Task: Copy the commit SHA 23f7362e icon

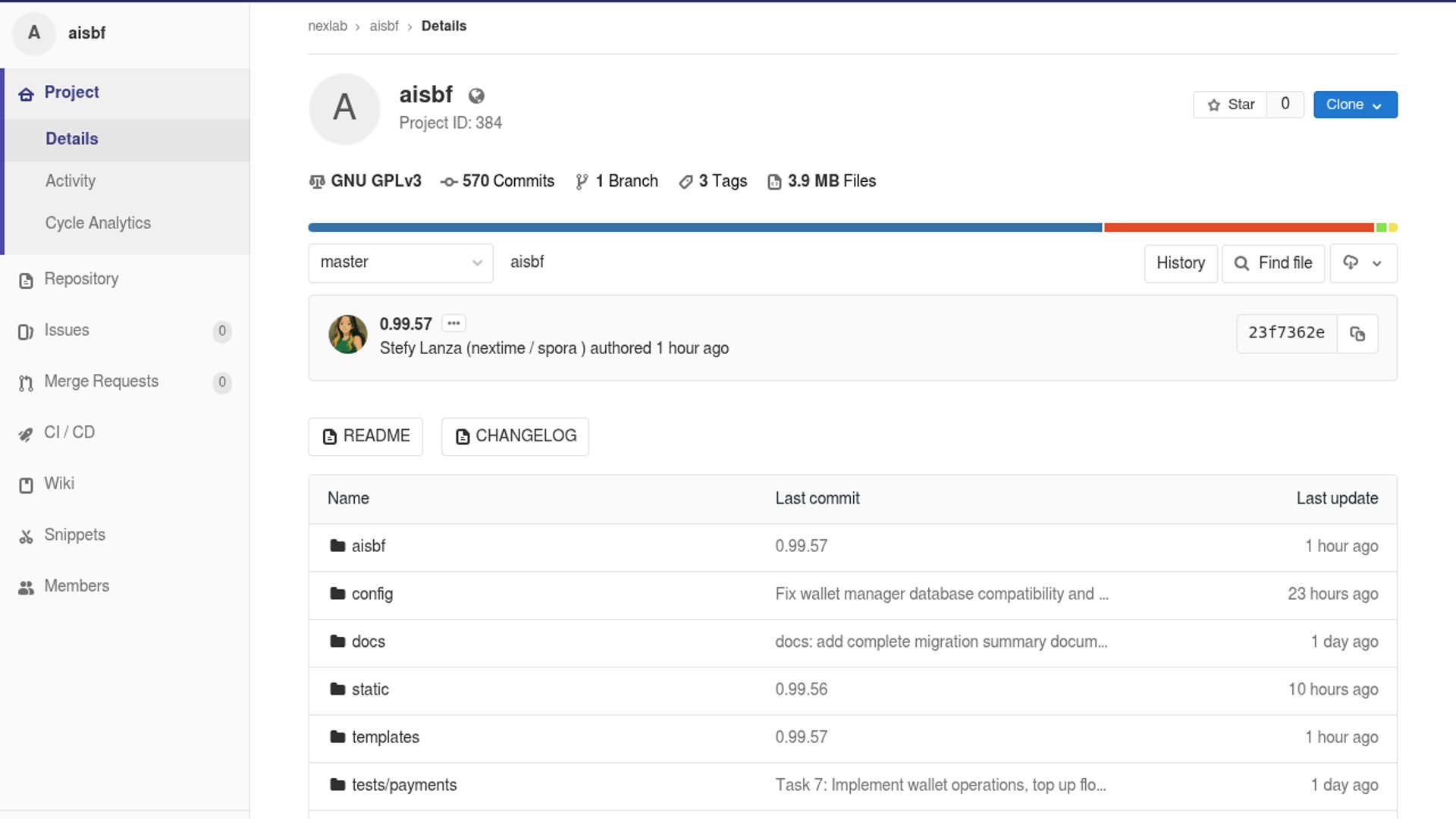Action: [x=1357, y=334]
